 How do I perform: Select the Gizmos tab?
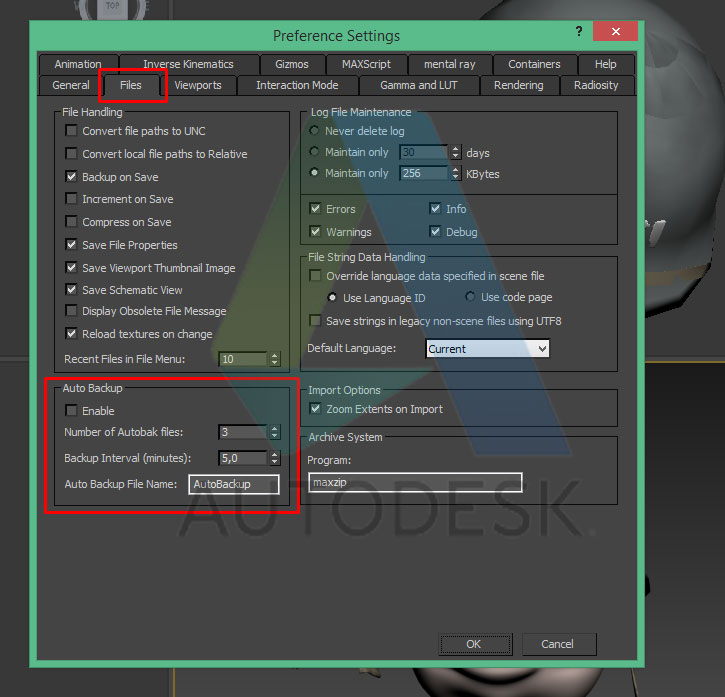click(x=292, y=64)
